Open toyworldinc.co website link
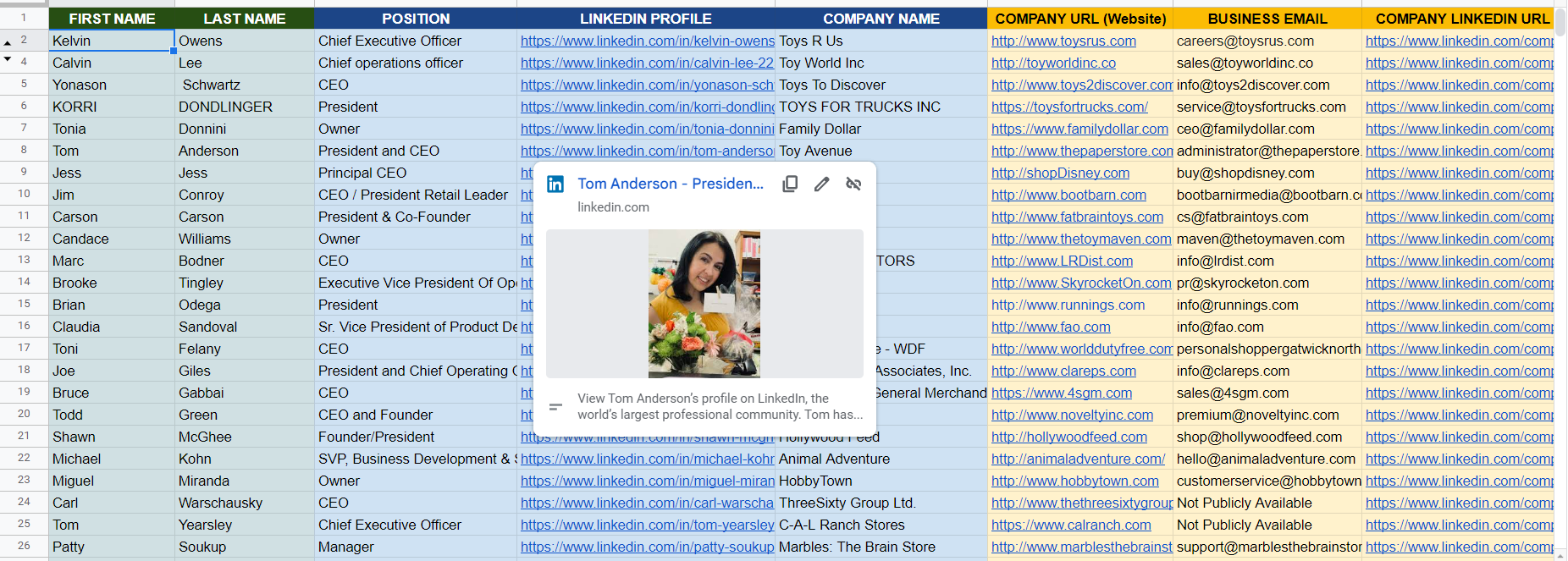This screenshot has height=561, width=1568. click(1053, 63)
